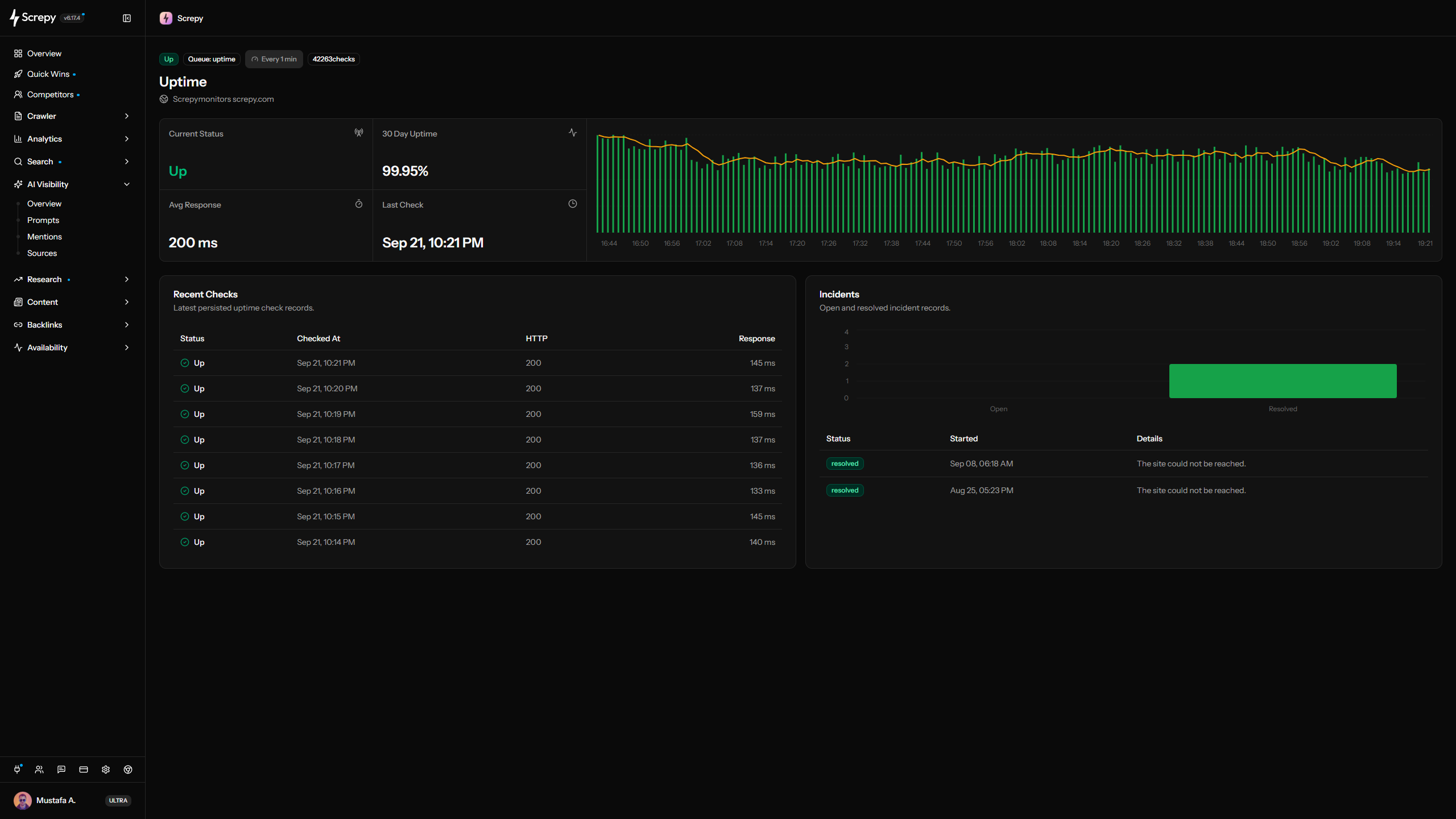
Task: Click the Competitors people icon
Action: 18,94
